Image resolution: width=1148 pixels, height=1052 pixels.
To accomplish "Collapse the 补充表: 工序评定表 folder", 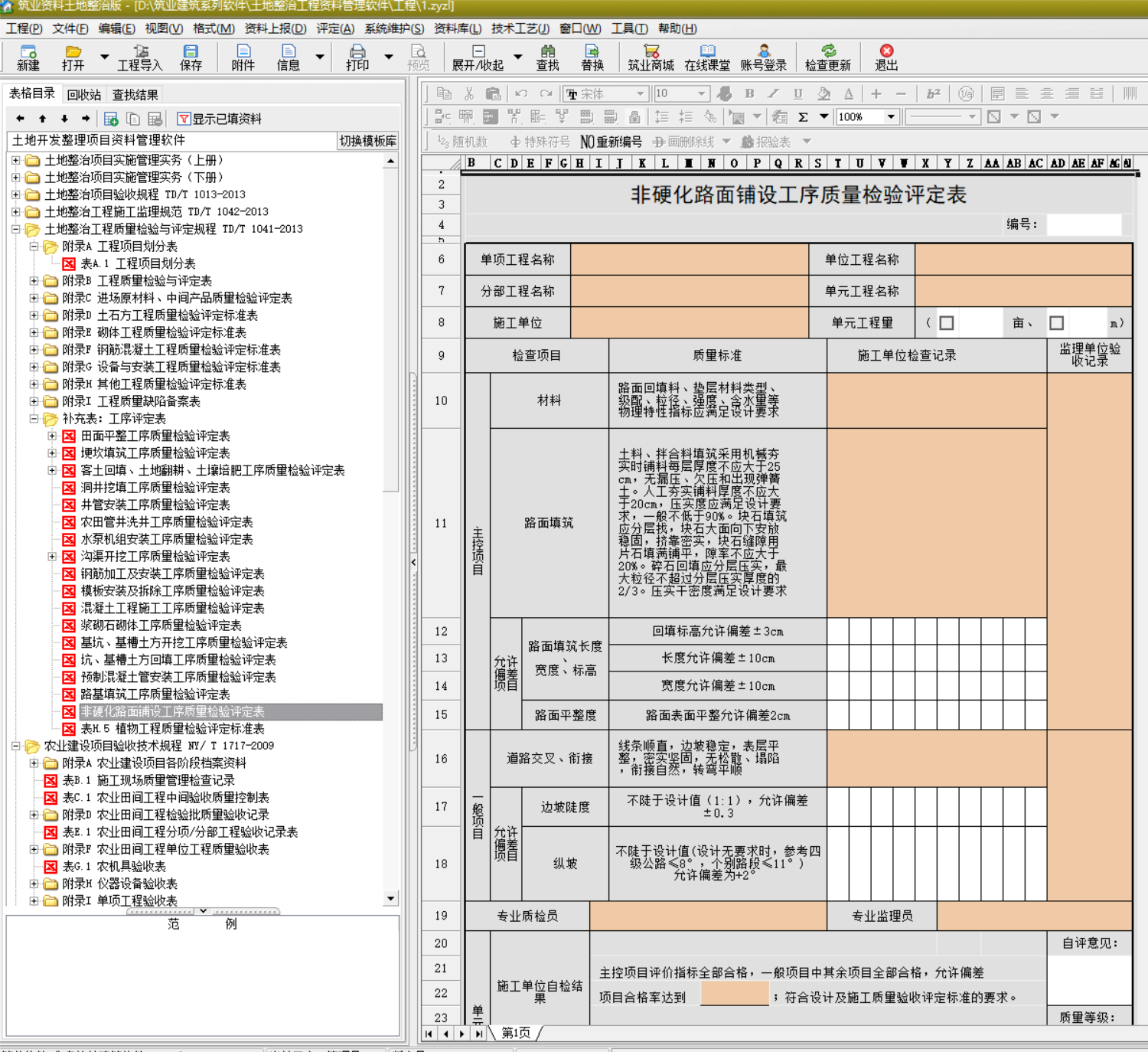I will coord(34,419).
